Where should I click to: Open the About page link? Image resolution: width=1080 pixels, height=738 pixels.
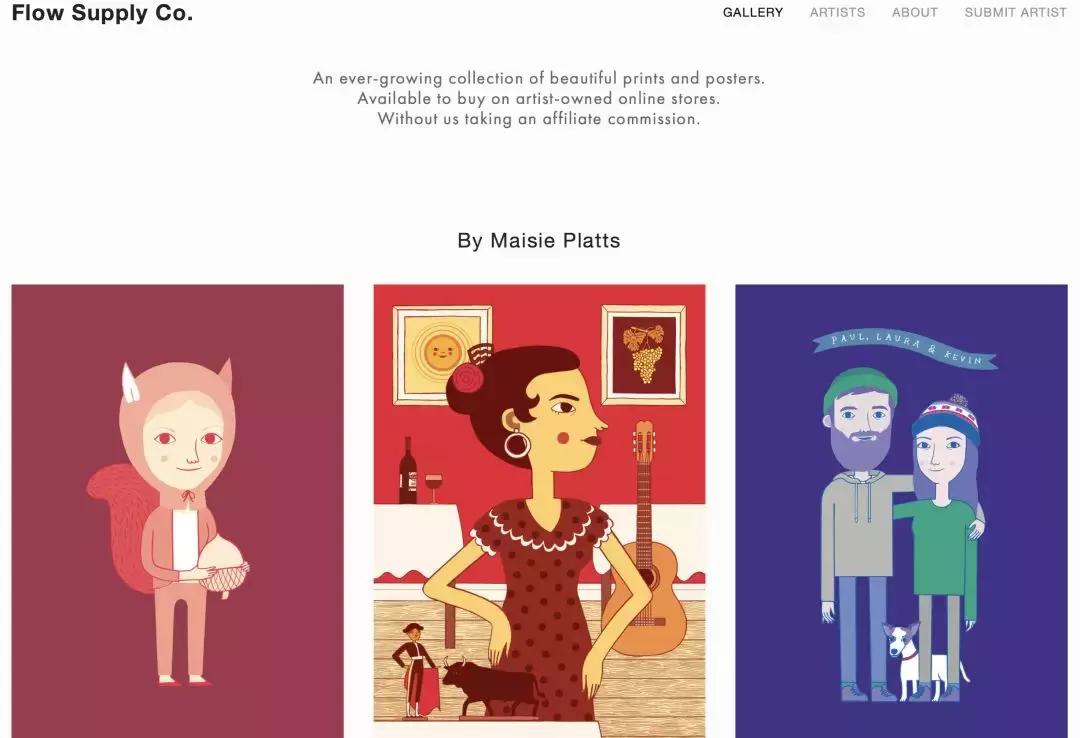915,12
